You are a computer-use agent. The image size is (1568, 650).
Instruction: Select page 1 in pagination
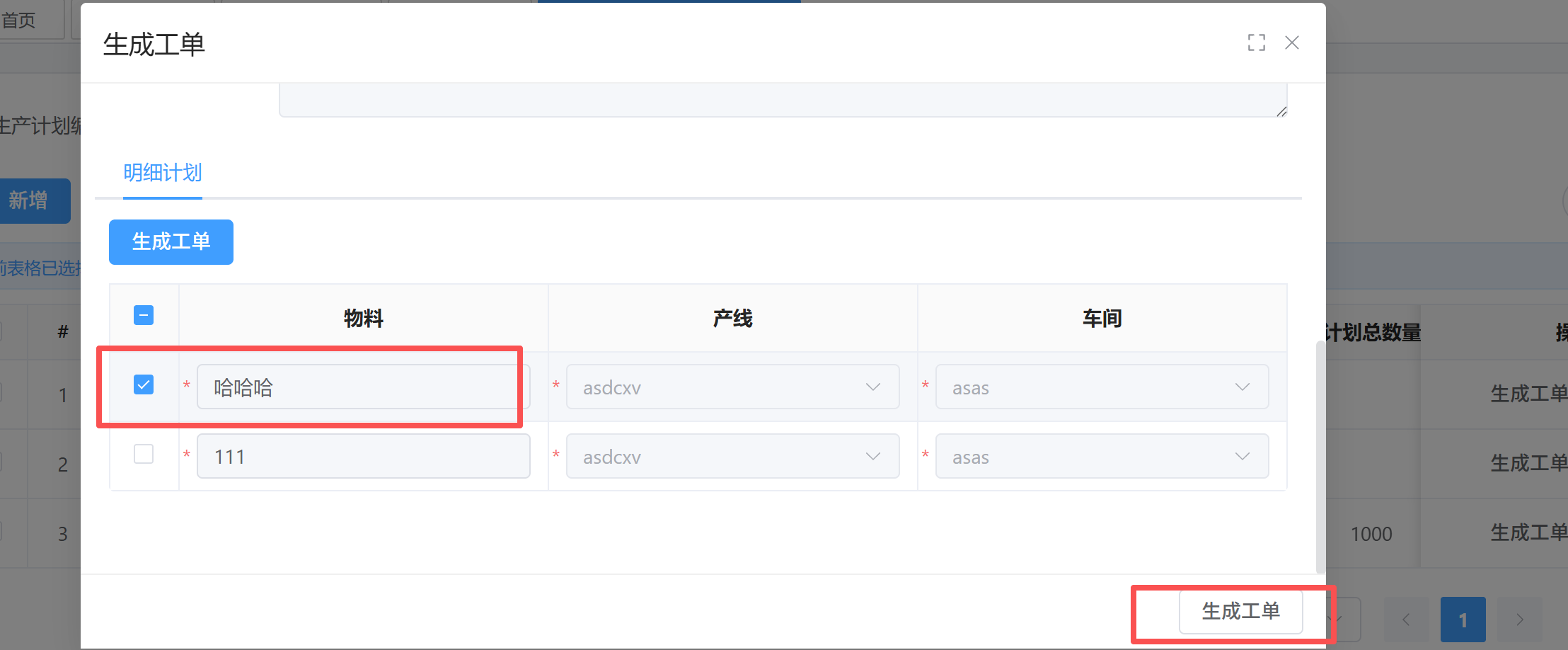click(x=1463, y=620)
